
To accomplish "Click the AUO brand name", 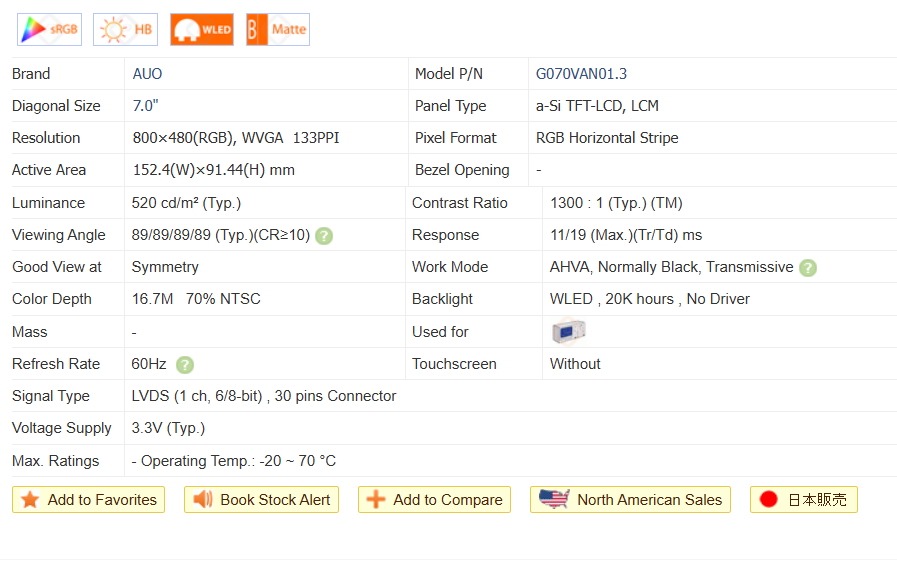I will pos(147,74).
